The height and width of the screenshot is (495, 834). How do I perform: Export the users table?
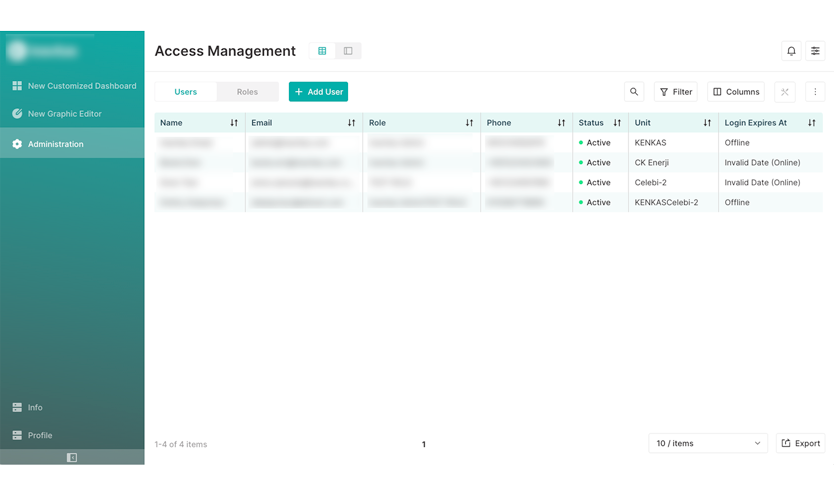(x=800, y=443)
